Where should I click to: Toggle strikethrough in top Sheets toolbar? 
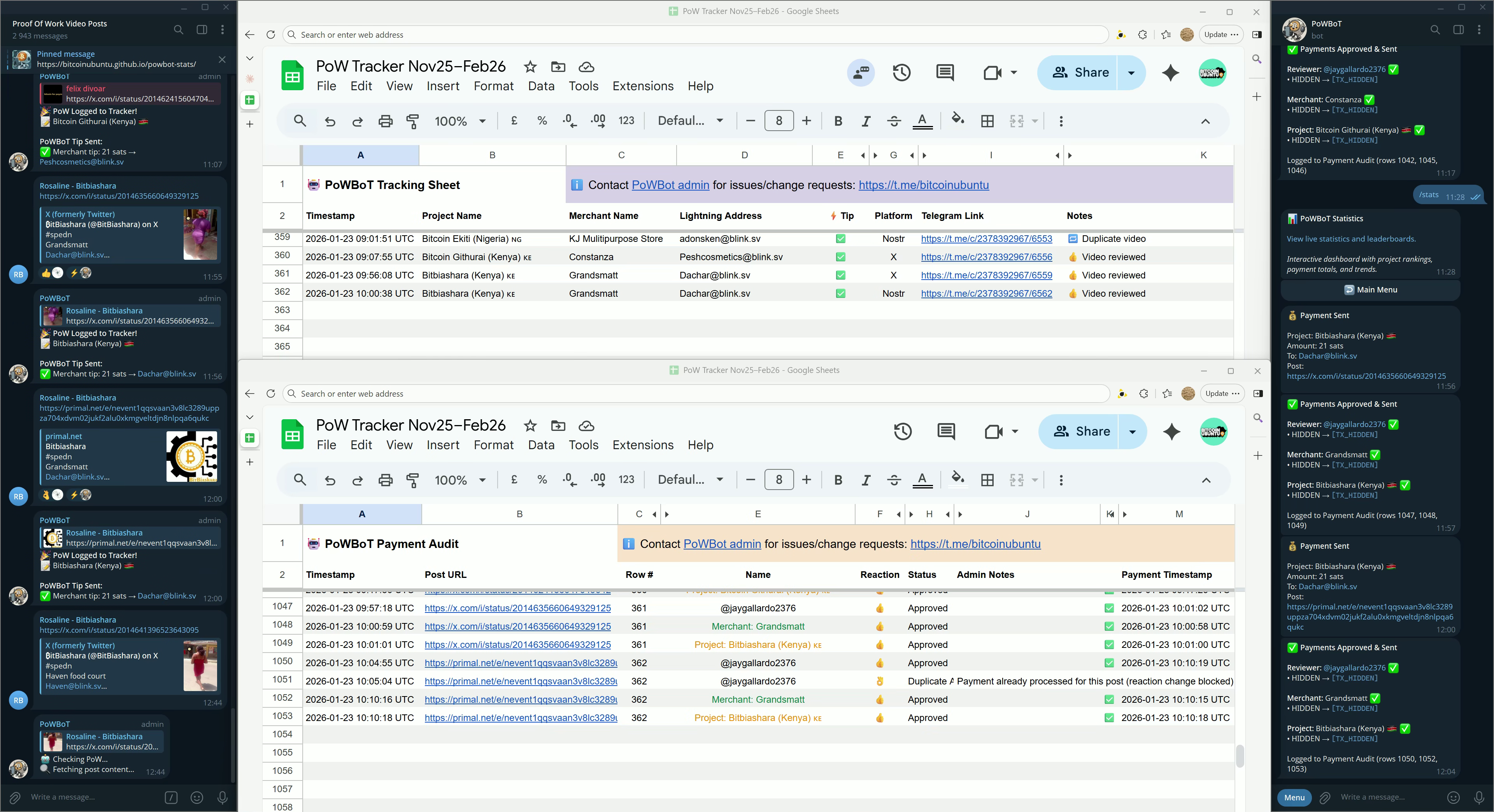tap(894, 121)
